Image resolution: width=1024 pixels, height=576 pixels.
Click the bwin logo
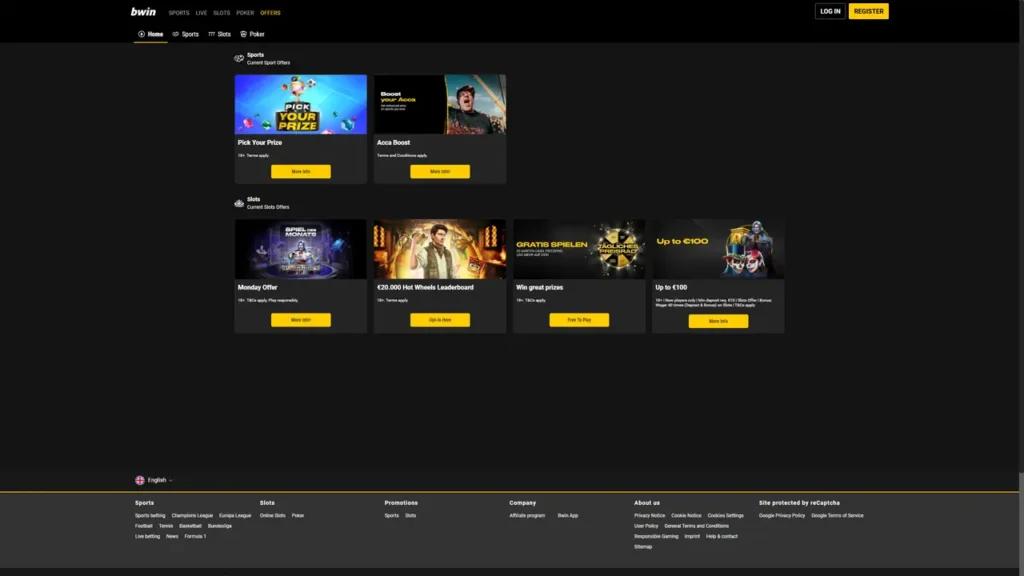click(143, 12)
